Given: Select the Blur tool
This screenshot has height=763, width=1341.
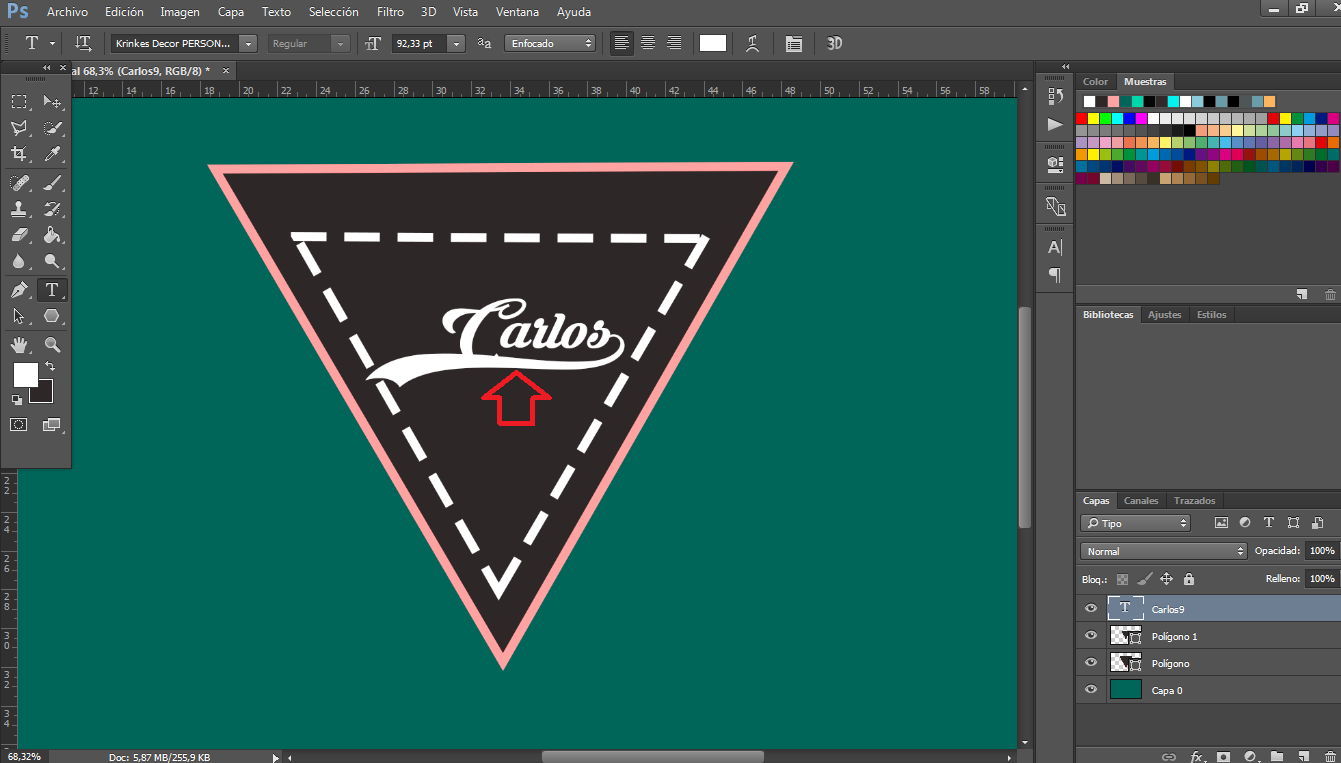Looking at the screenshot, I should [19, 261].
